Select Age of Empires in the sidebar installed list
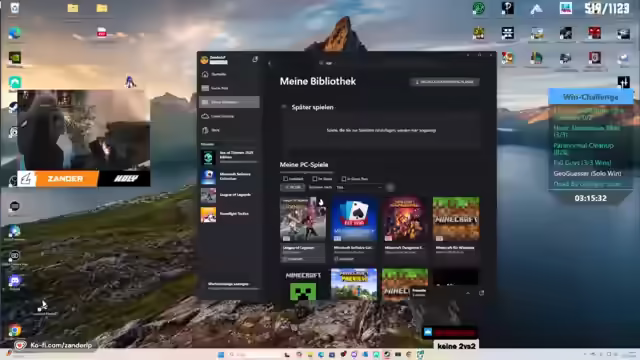This screenshot has height=360, width=640. 229,157
